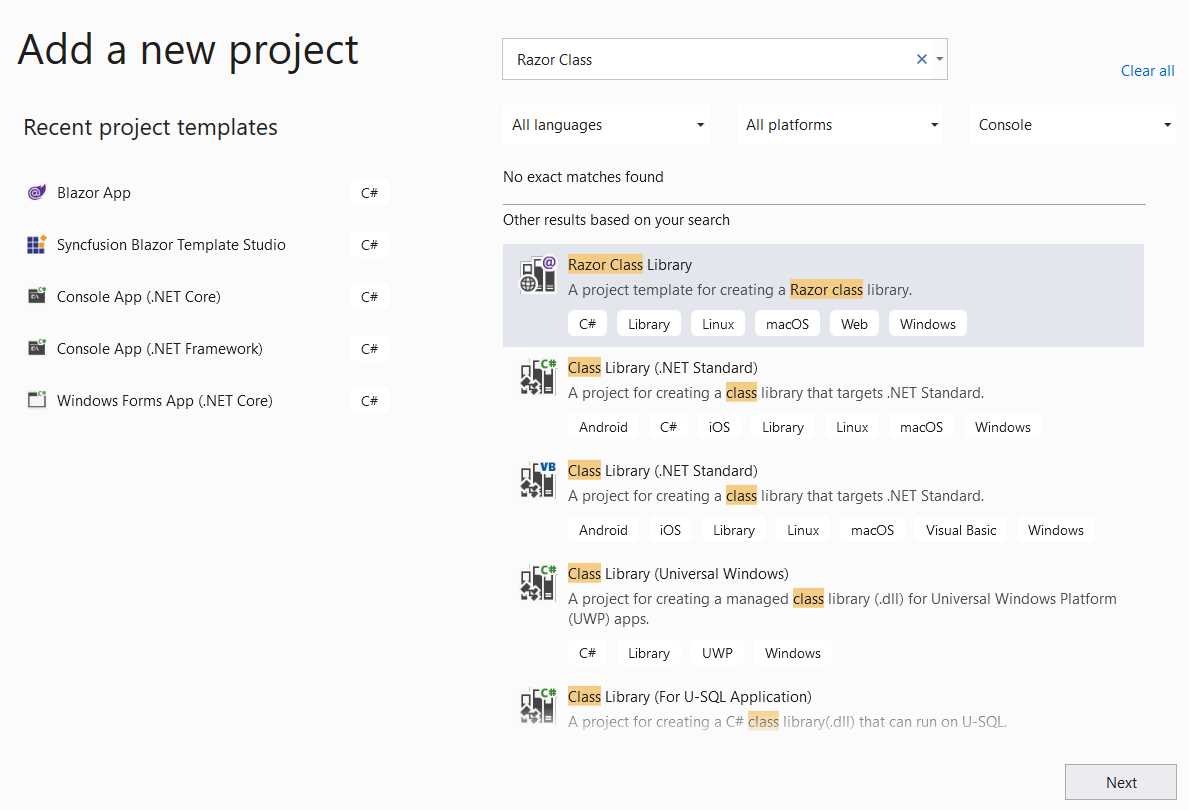Click the Visual Basic tag on Class Library
The width and height of the screenshot is (1189, 810).
(961, 530)
